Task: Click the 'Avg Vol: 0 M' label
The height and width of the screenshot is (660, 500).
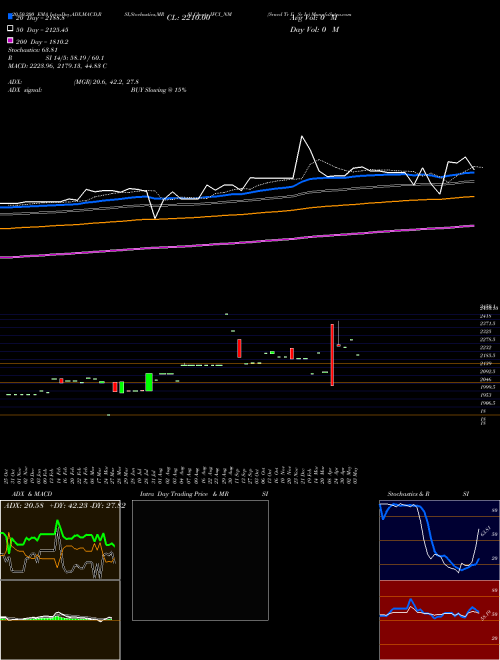Action: (x=314, y=18)
